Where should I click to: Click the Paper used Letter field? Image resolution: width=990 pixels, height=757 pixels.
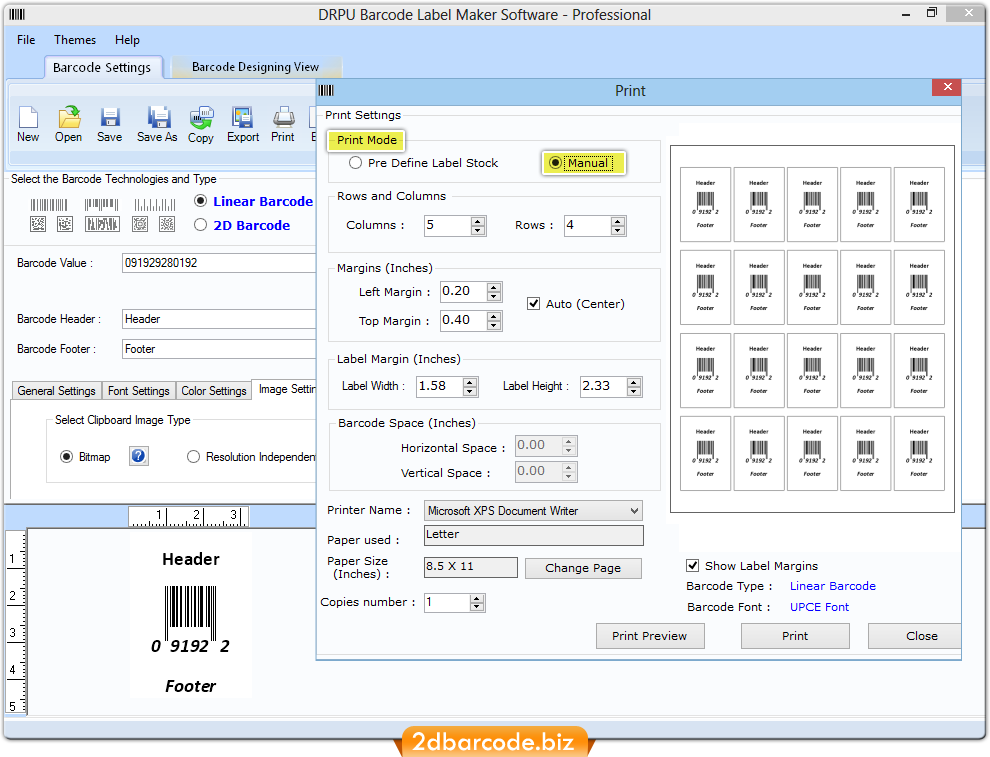[534, 535]
